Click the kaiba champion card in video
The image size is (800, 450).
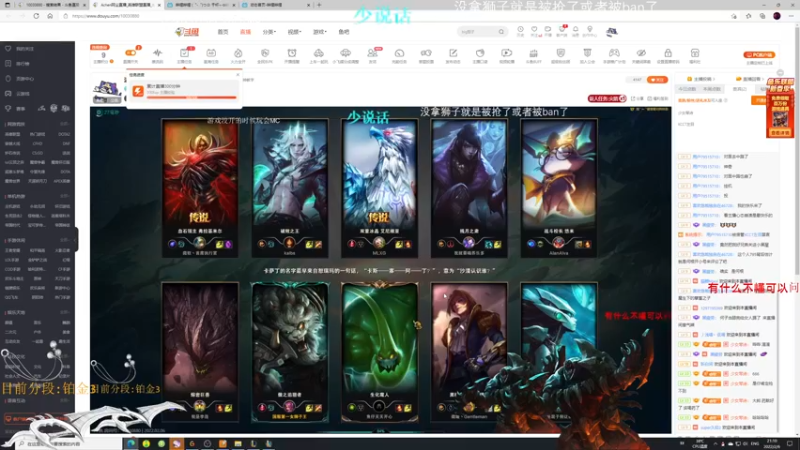[290, 188]
